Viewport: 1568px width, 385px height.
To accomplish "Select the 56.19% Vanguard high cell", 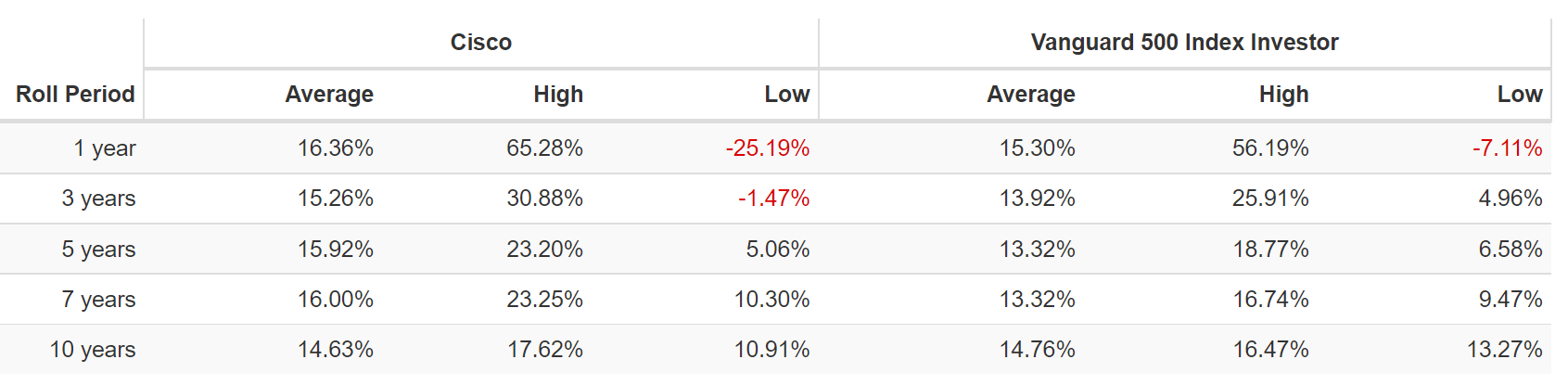I will point(1269,148).
